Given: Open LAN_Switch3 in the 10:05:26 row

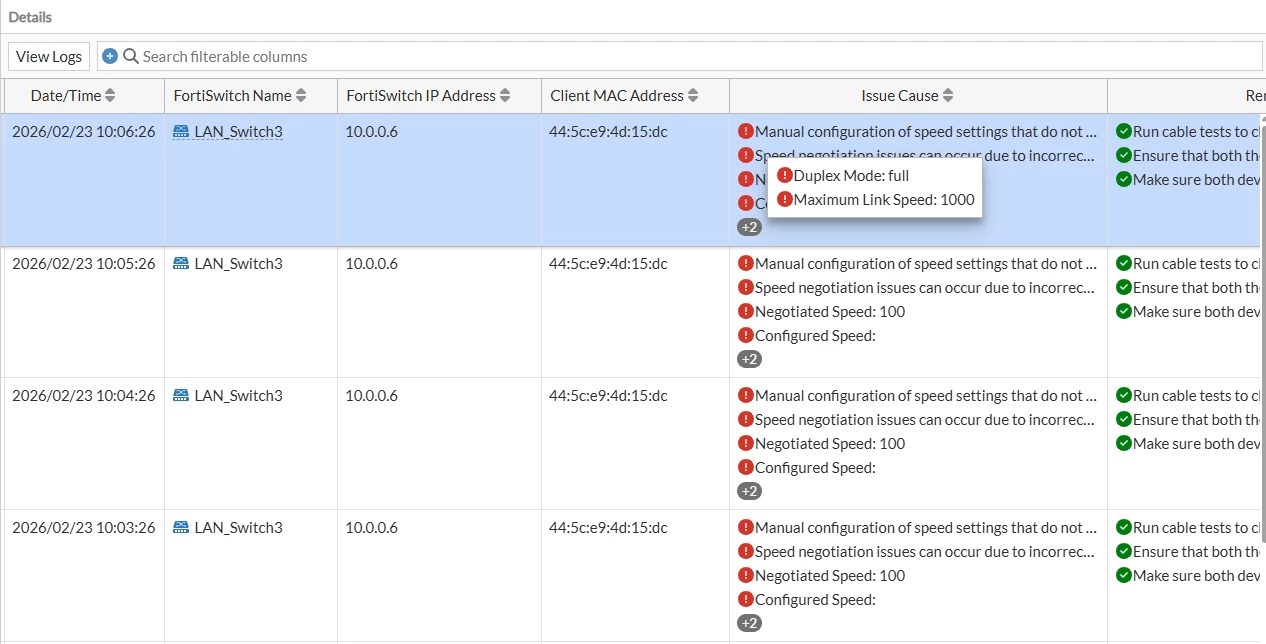Looking at the screenshot, I should [238, 263].
